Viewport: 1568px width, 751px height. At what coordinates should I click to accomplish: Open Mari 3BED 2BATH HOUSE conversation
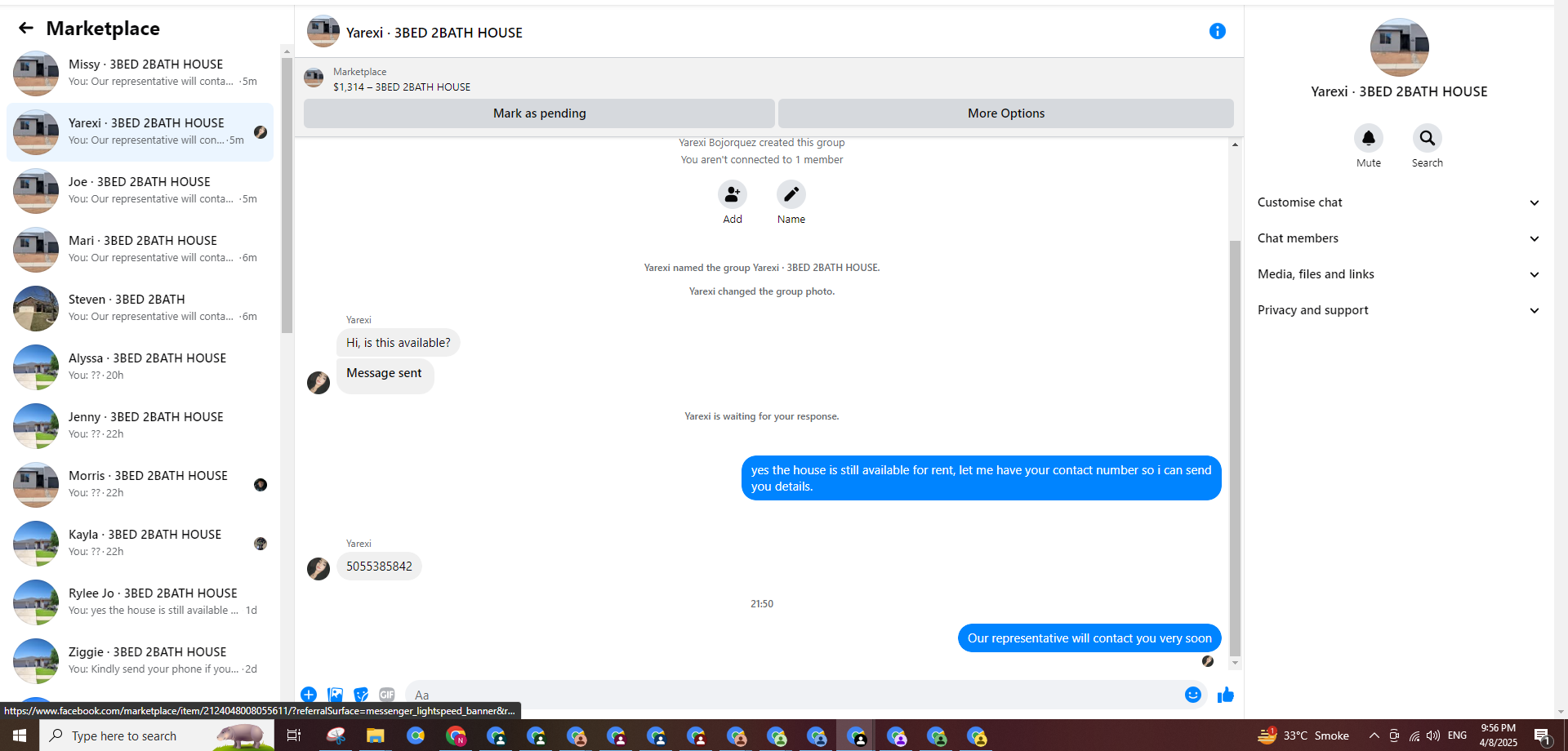pos(140,250)
